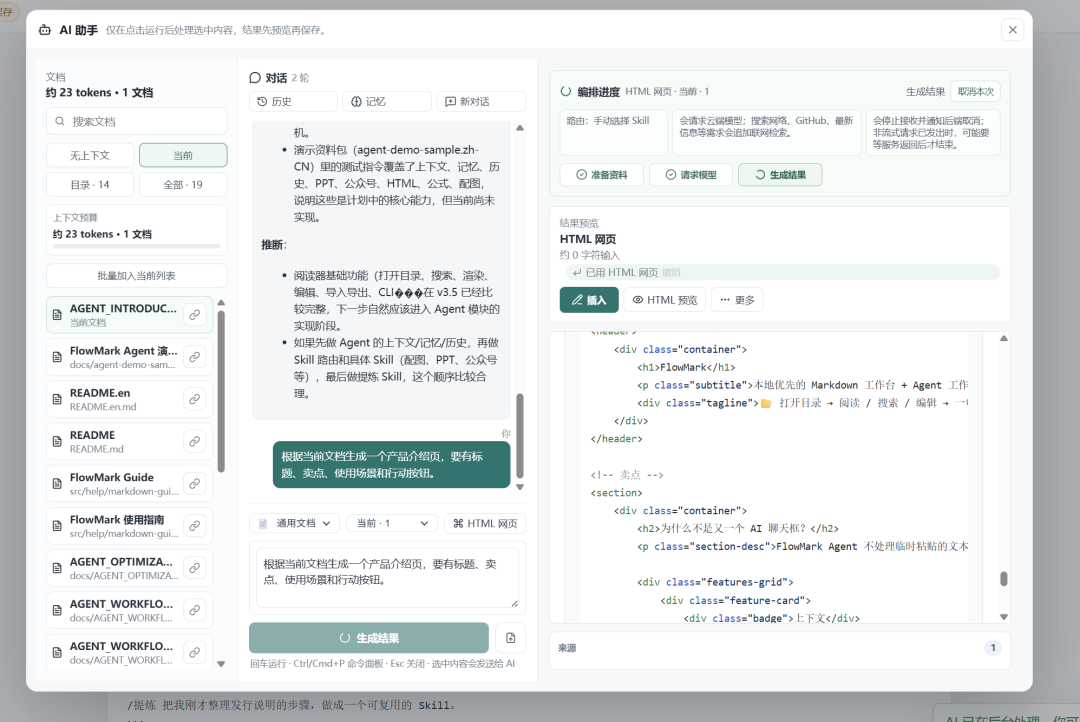Screen dimensions: 1080x722
Task: Click 取消本次 to cancel generation
Action: click(975, 91)
